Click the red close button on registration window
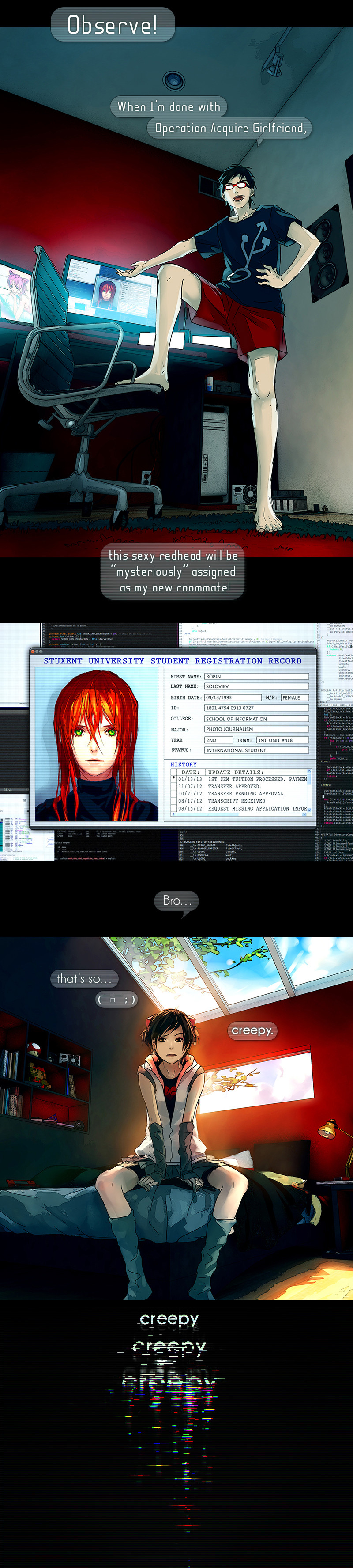 [x=33, y=651]
